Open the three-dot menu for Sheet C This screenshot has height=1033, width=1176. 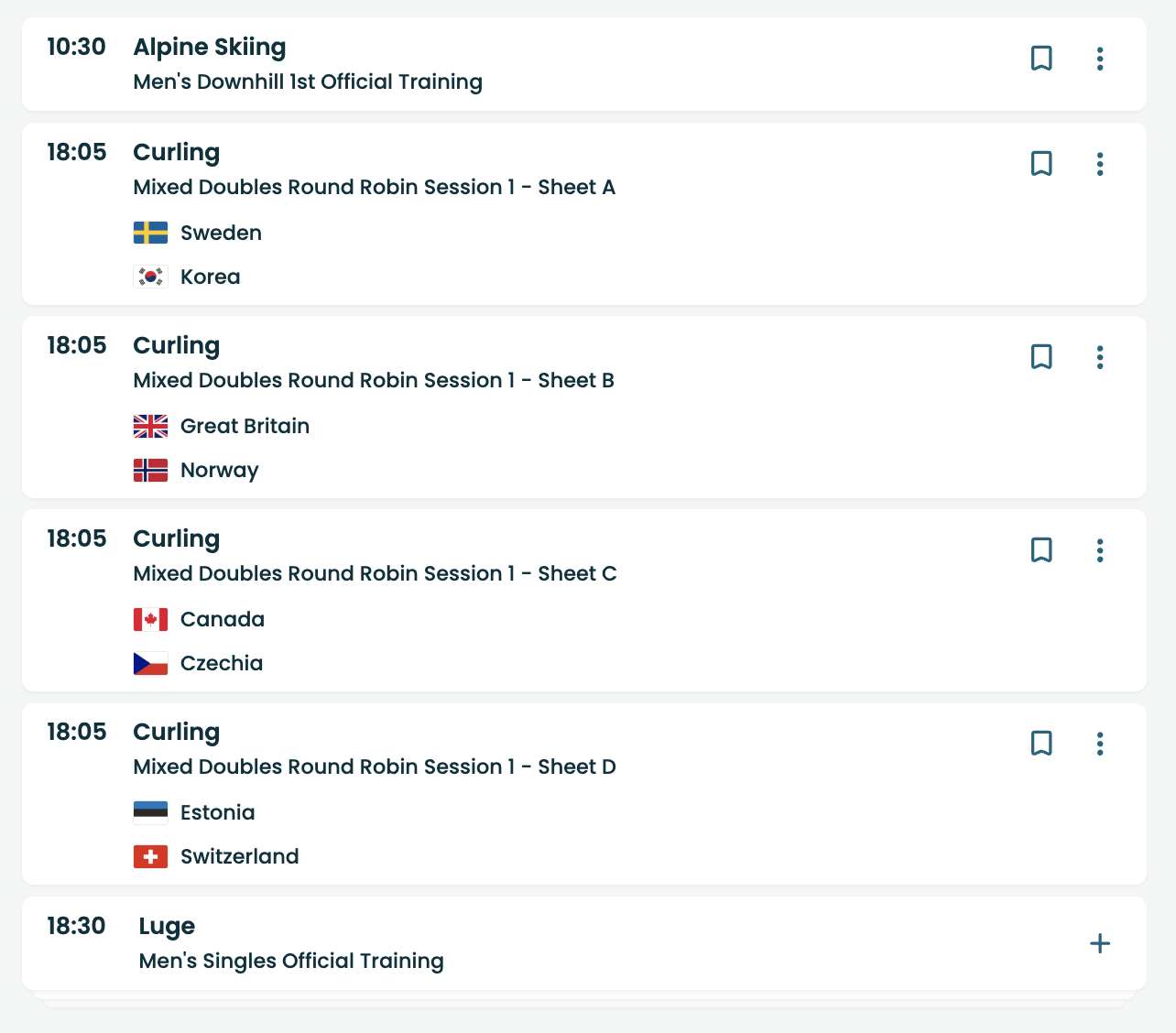pyautogui.click(x=1100, y=550)
